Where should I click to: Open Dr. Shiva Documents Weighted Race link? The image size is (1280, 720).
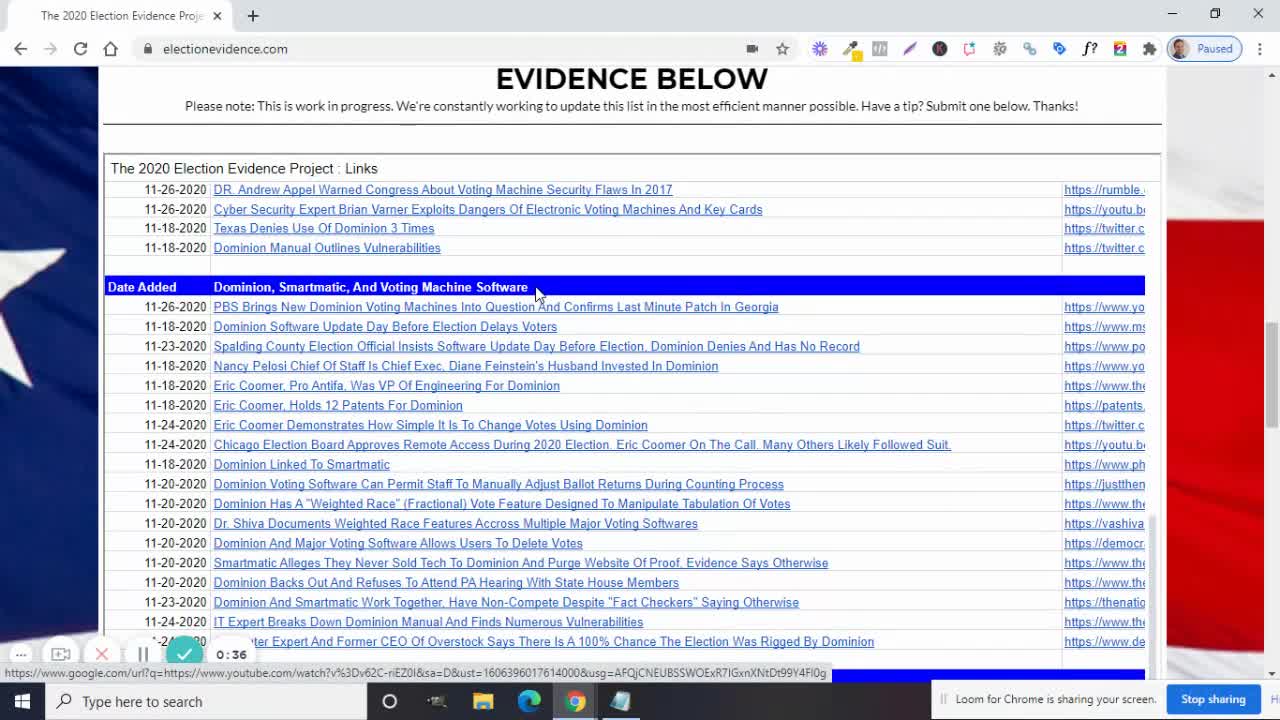point(455,523)
